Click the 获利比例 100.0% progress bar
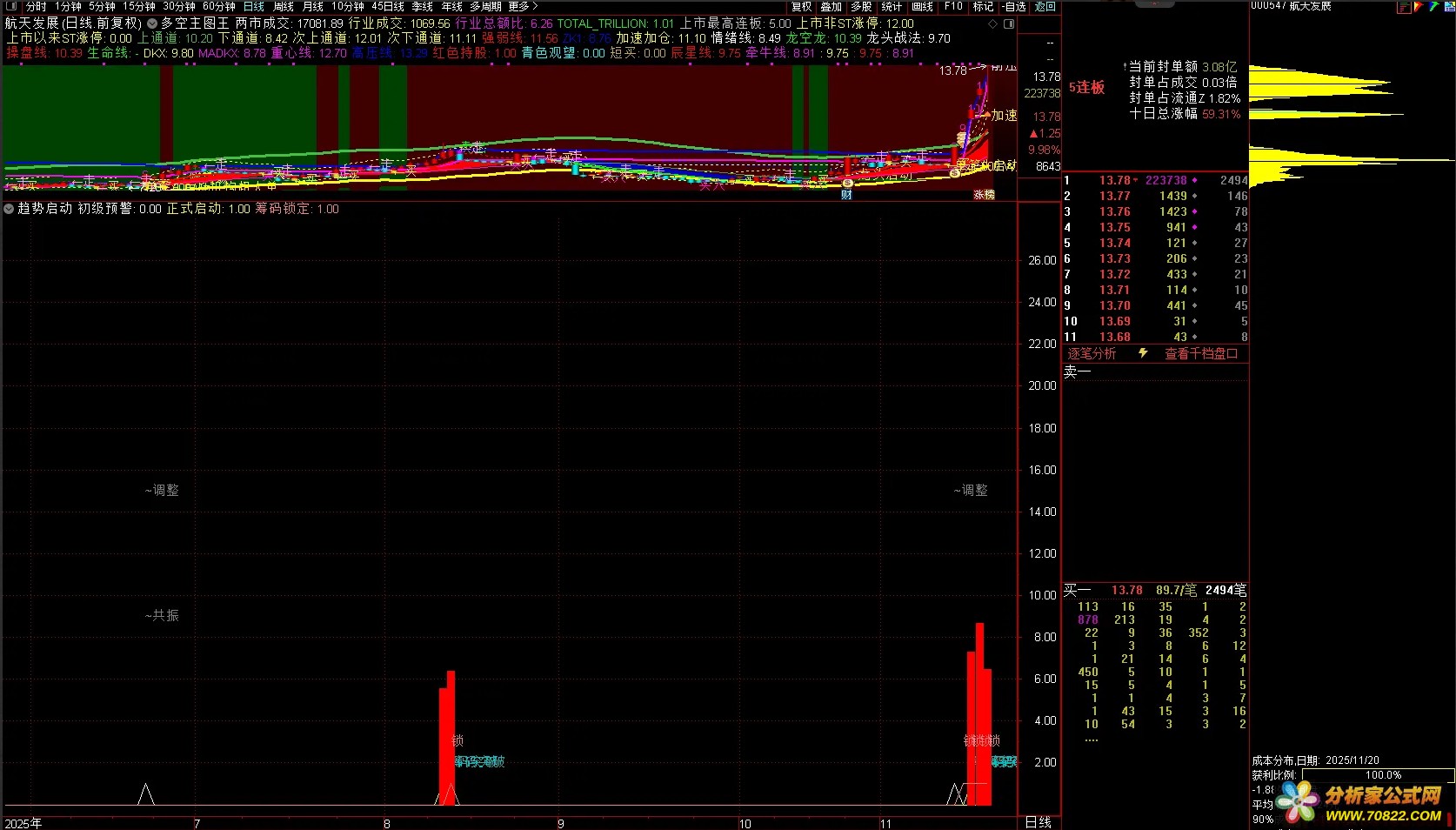 pos(1377,774)
